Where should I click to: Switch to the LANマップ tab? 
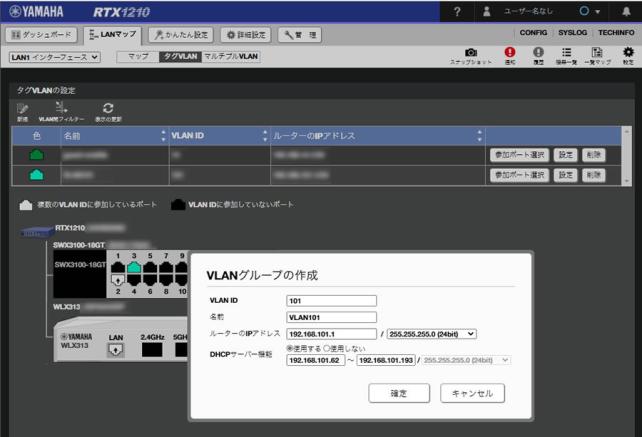113,35
